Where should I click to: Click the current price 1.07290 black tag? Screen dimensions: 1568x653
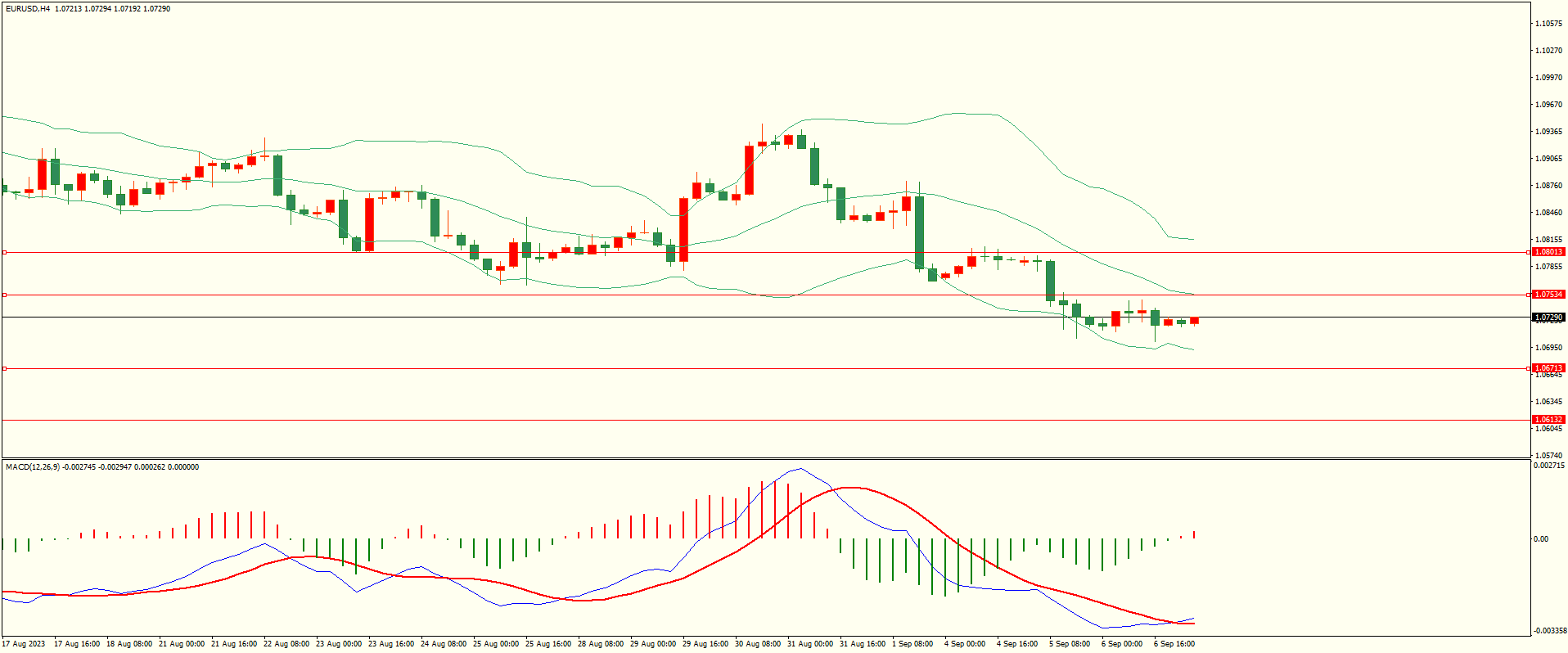pos(1548,317)
